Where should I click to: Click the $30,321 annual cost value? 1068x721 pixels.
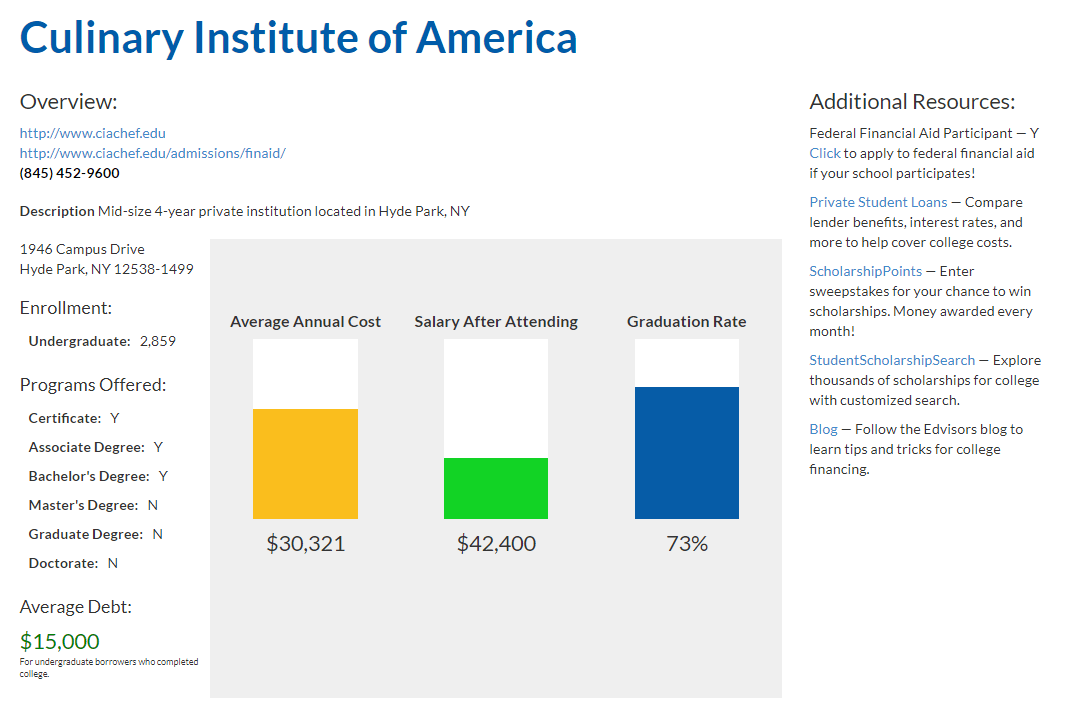pos(305,544)
